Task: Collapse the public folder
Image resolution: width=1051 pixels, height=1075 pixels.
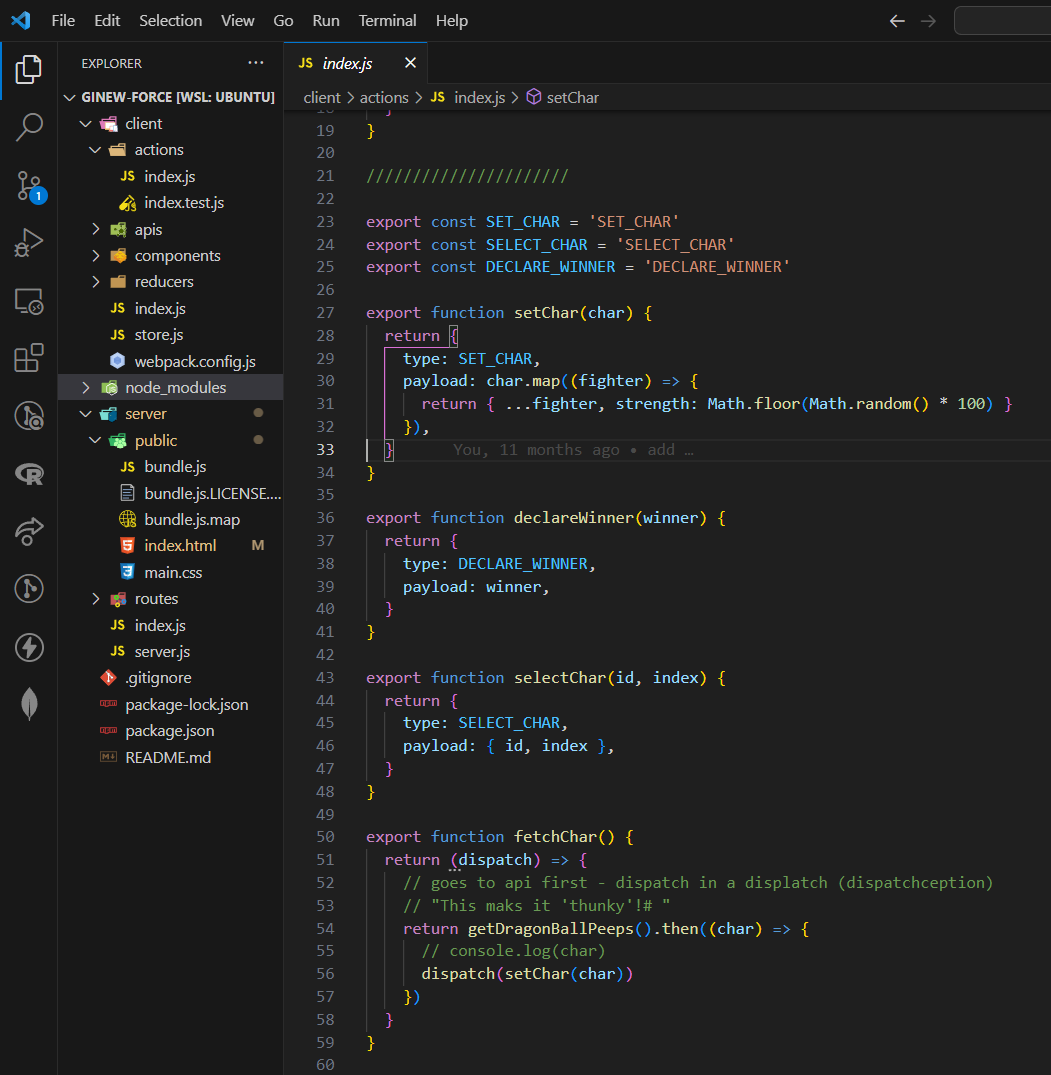Action: pos(95,441)
